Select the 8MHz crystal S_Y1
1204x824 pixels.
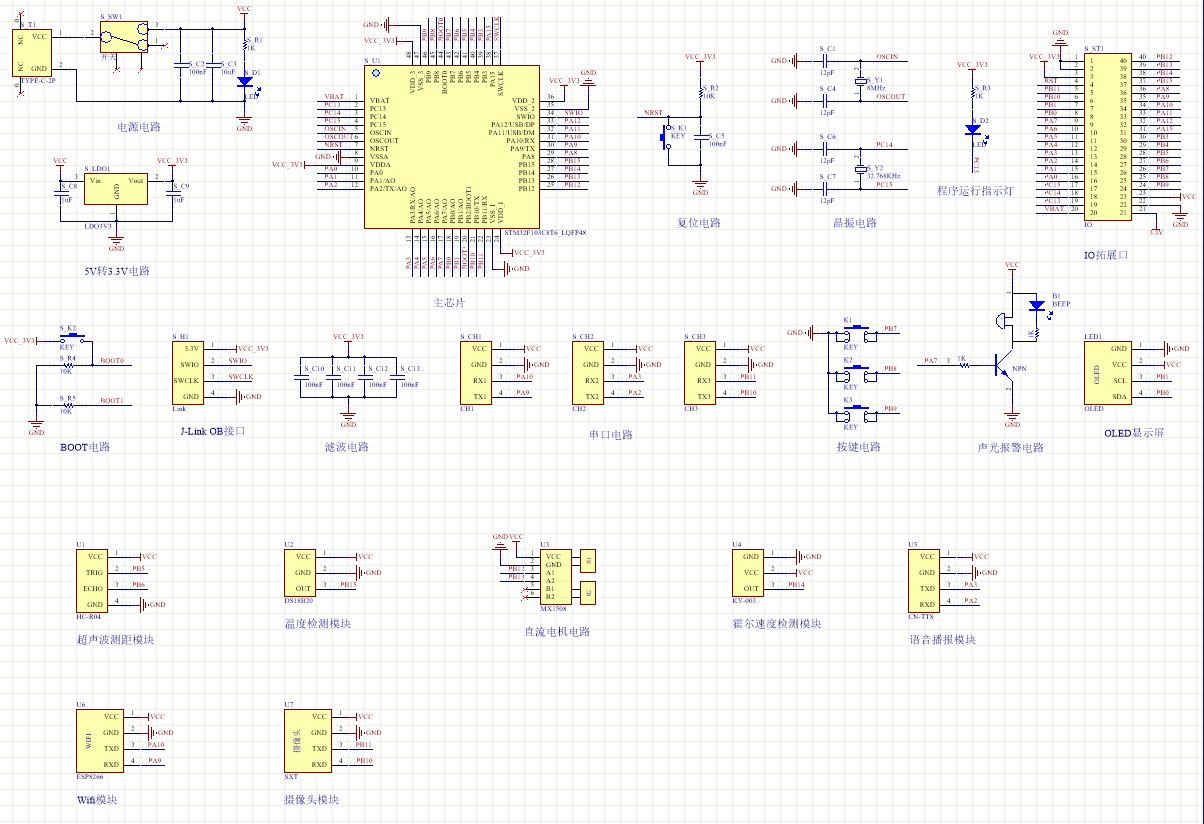(x=859, y=80)
